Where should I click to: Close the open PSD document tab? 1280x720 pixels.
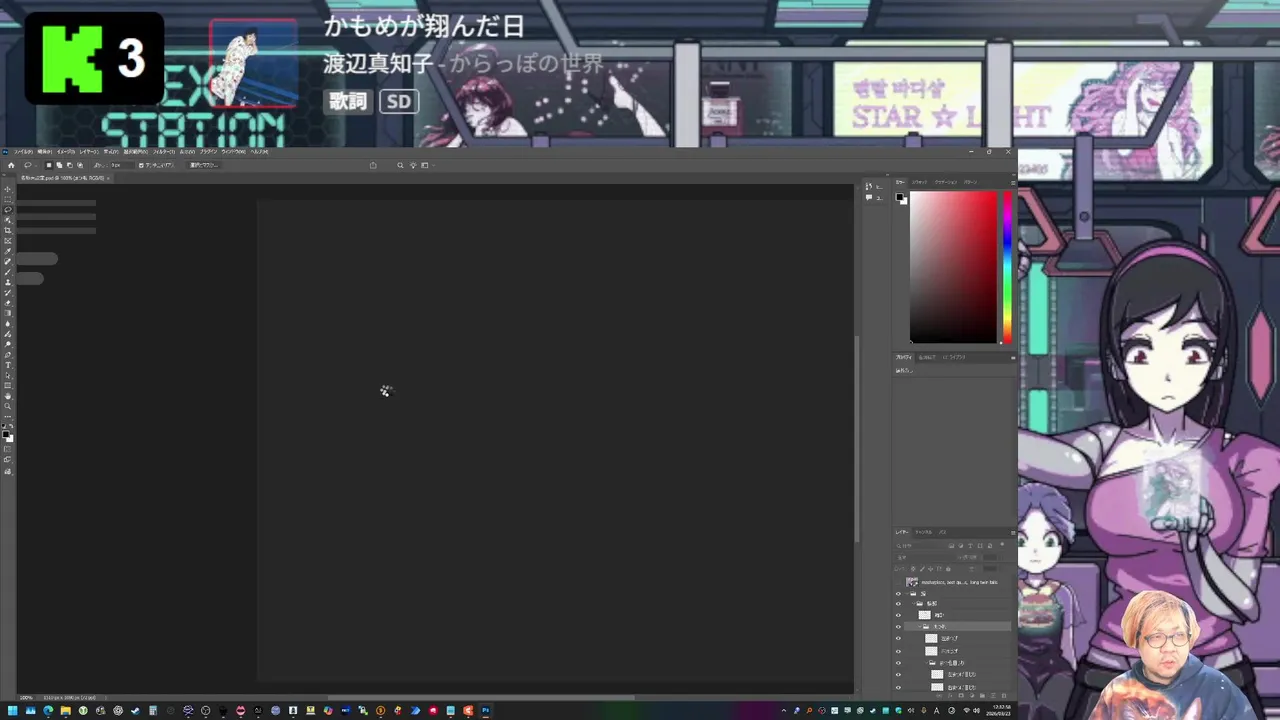108,178
